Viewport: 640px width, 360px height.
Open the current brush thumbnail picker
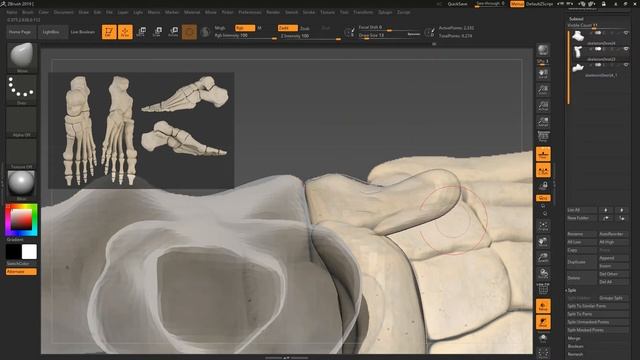(22, 57)
